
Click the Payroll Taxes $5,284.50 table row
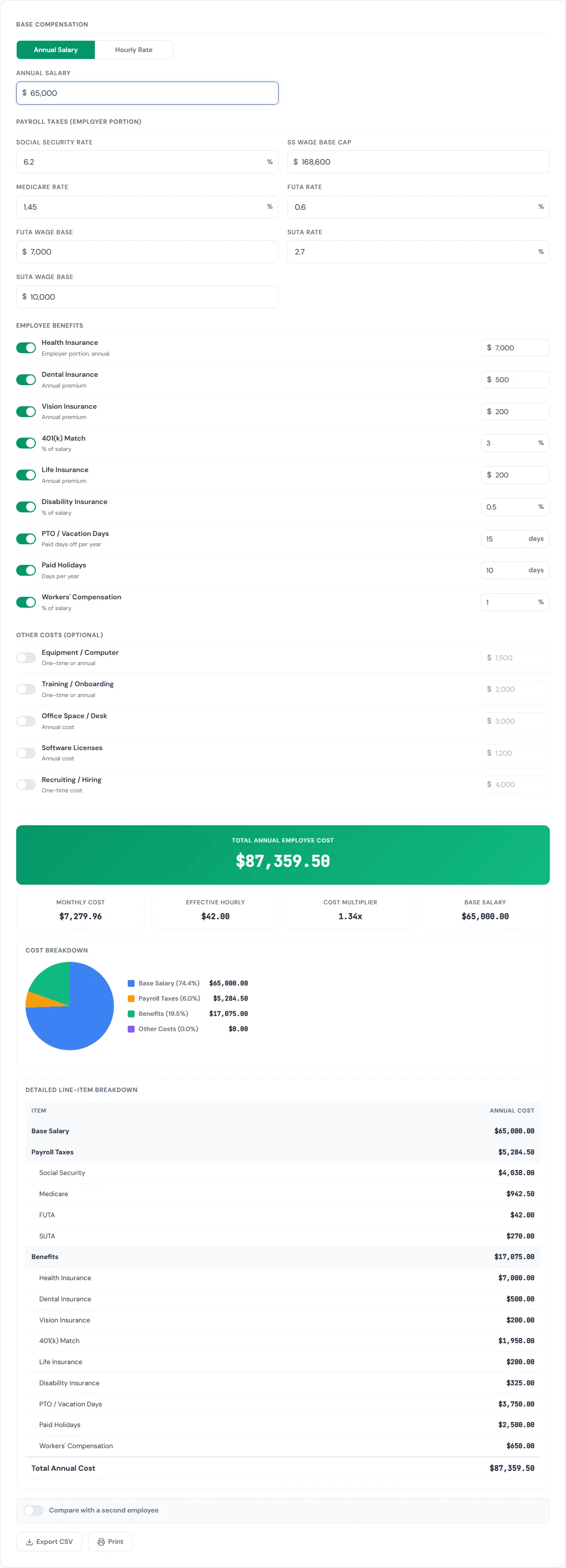(x=283, y=1152)
